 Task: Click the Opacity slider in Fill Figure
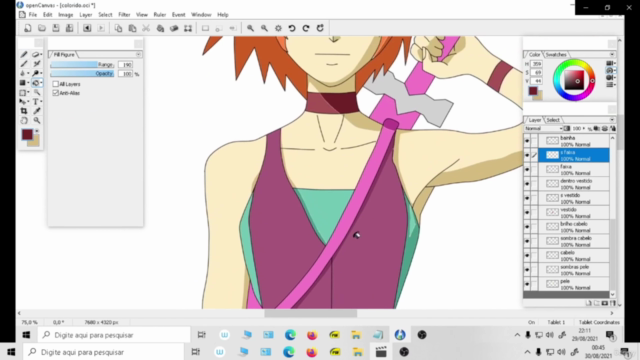(82, 74)
